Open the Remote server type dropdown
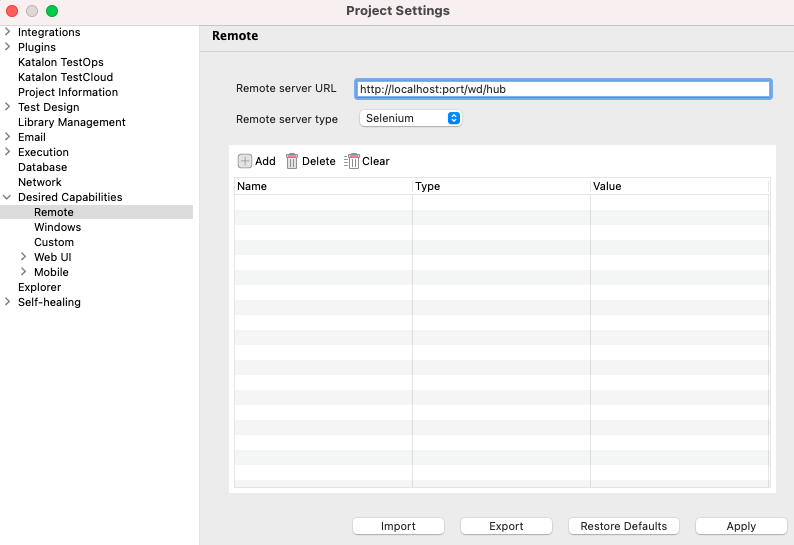The image size is (794, 545). point(410,118)
